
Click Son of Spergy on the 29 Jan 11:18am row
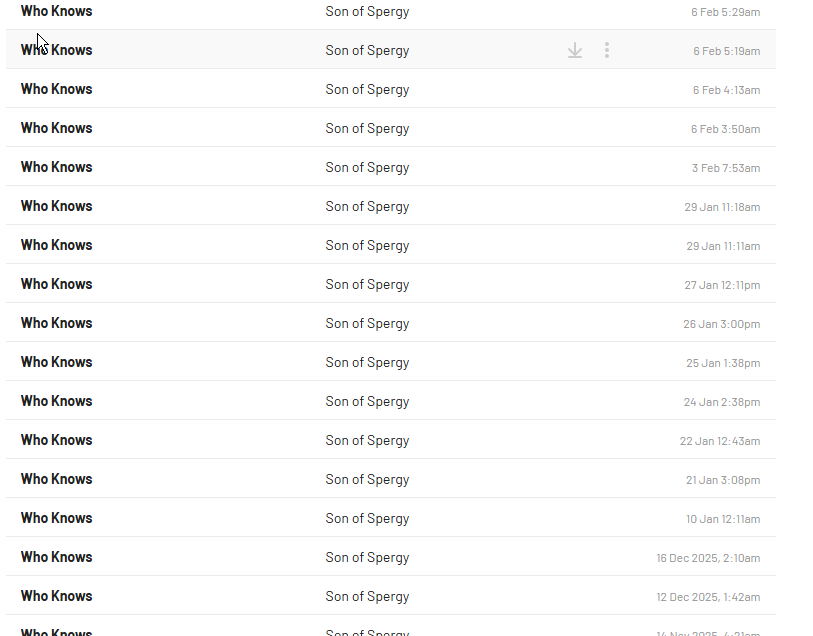367,207
